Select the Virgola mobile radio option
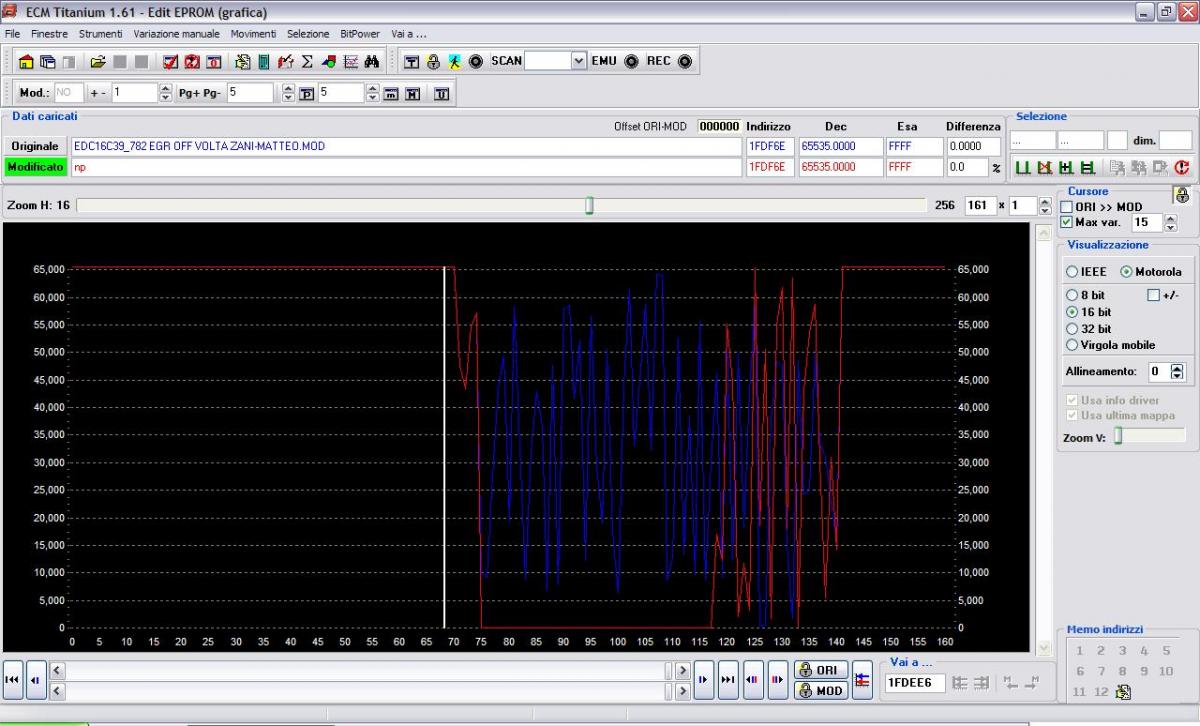Screen dimensions: 1200x726 1072,345
